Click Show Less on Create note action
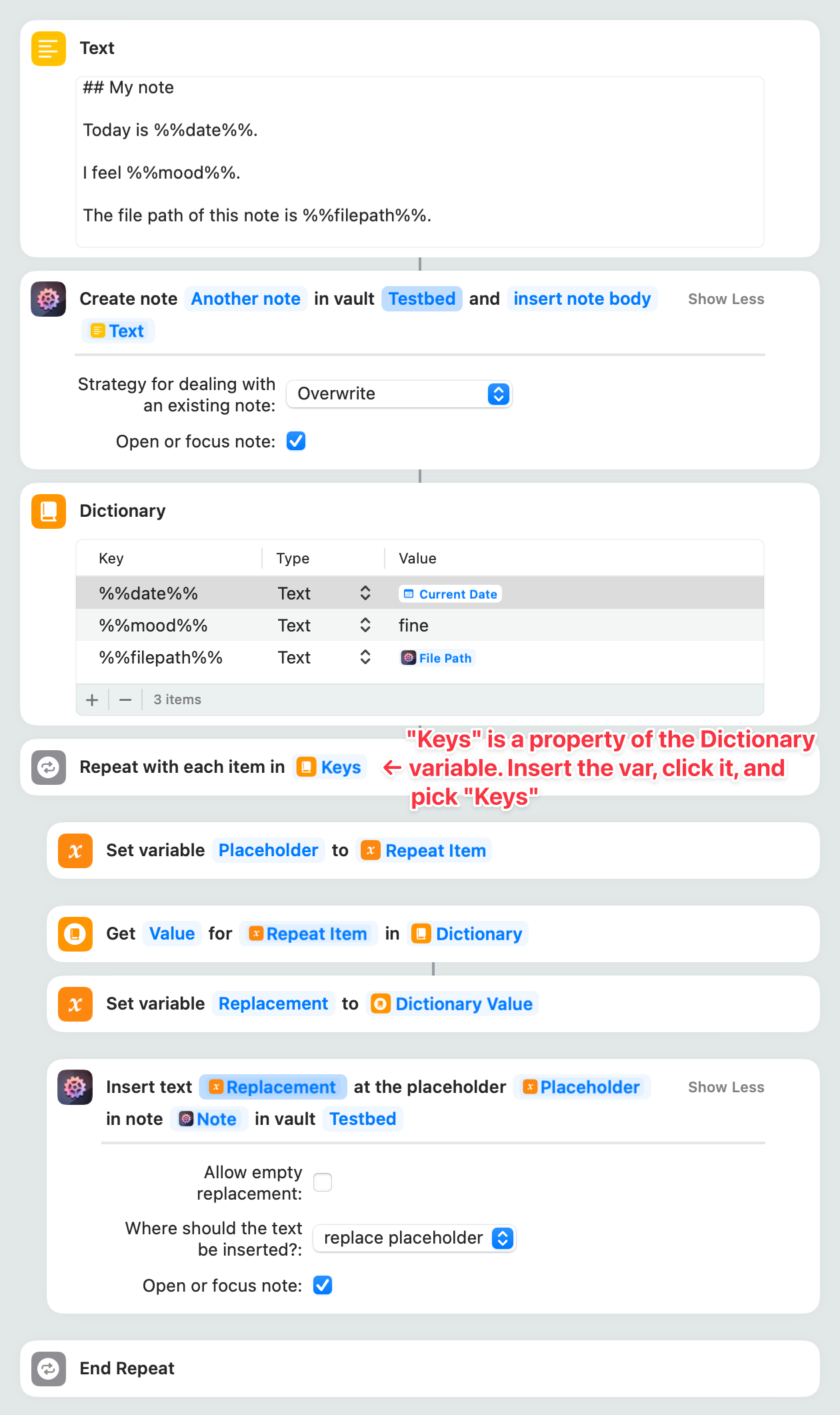 pos(726,299)
